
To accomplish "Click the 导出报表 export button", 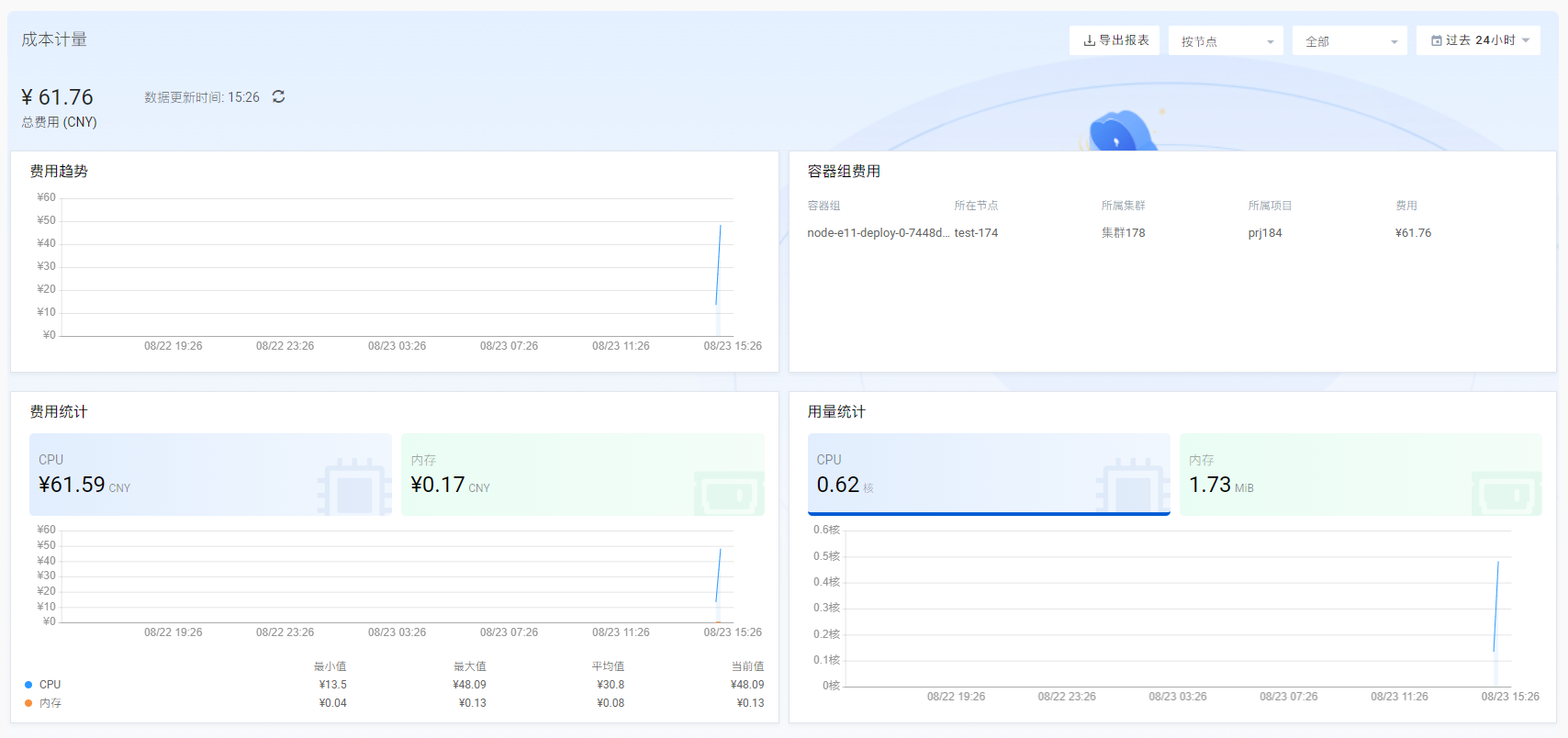I will 1114,40.
